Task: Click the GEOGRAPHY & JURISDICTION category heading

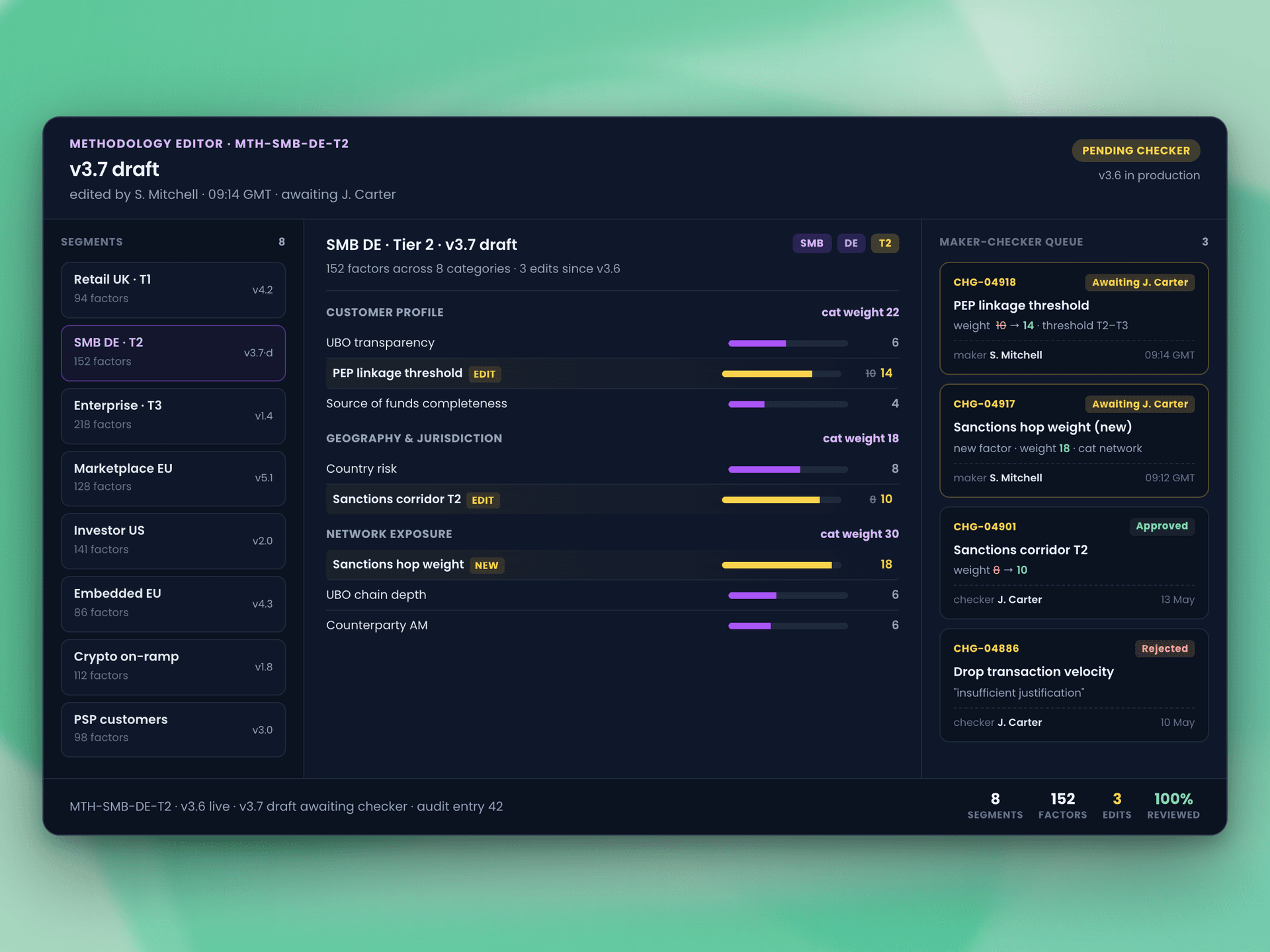Action: (x=414, y=438)
